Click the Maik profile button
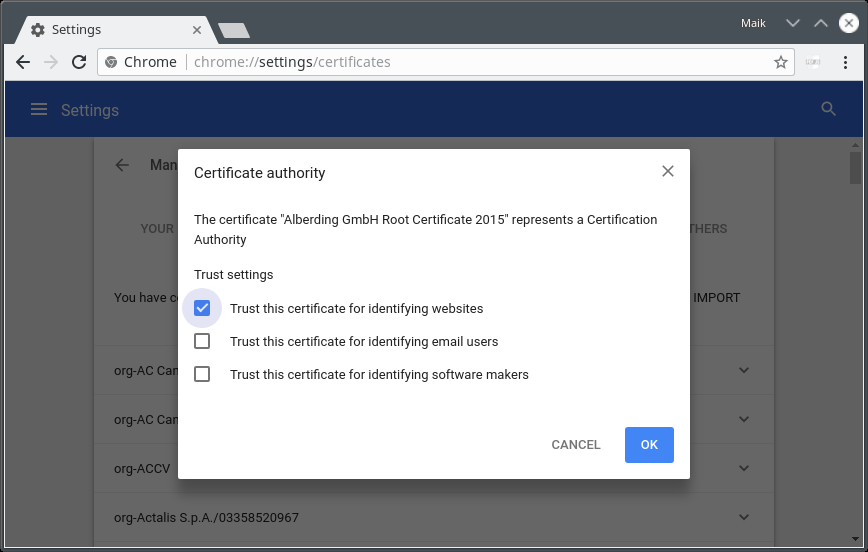The image size is (868, 552). pyautogui.click(x=753, y=23)
